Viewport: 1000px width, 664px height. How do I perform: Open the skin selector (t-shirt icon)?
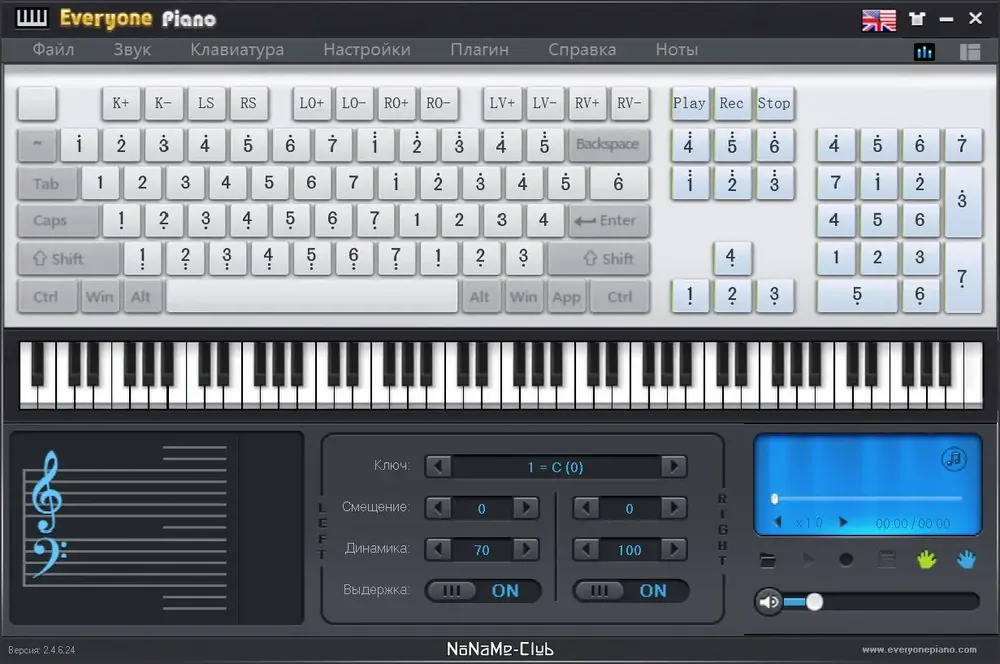(917, 19)
